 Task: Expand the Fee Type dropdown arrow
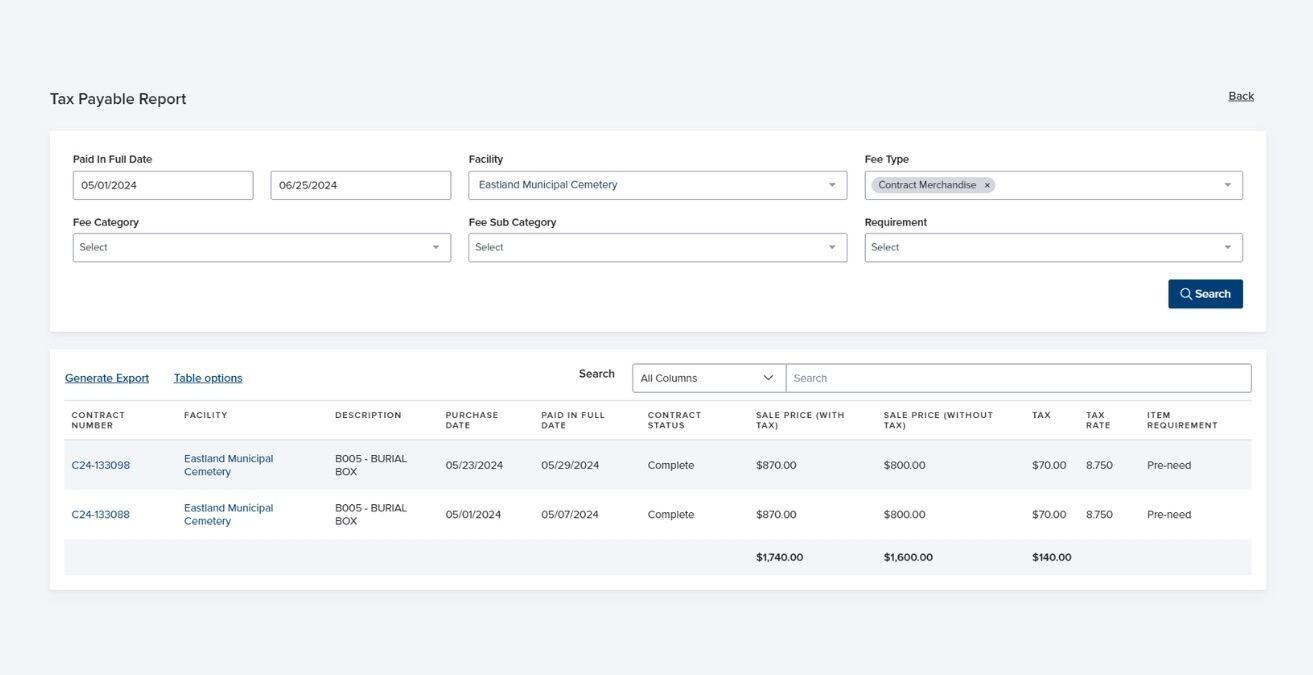1228,185
